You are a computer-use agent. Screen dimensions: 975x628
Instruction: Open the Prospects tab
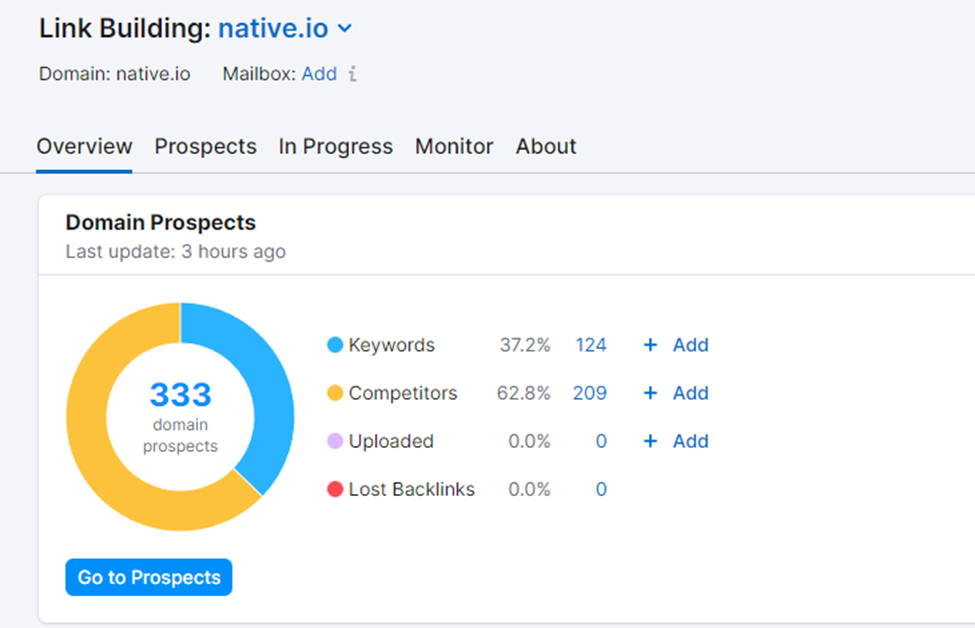205,146
